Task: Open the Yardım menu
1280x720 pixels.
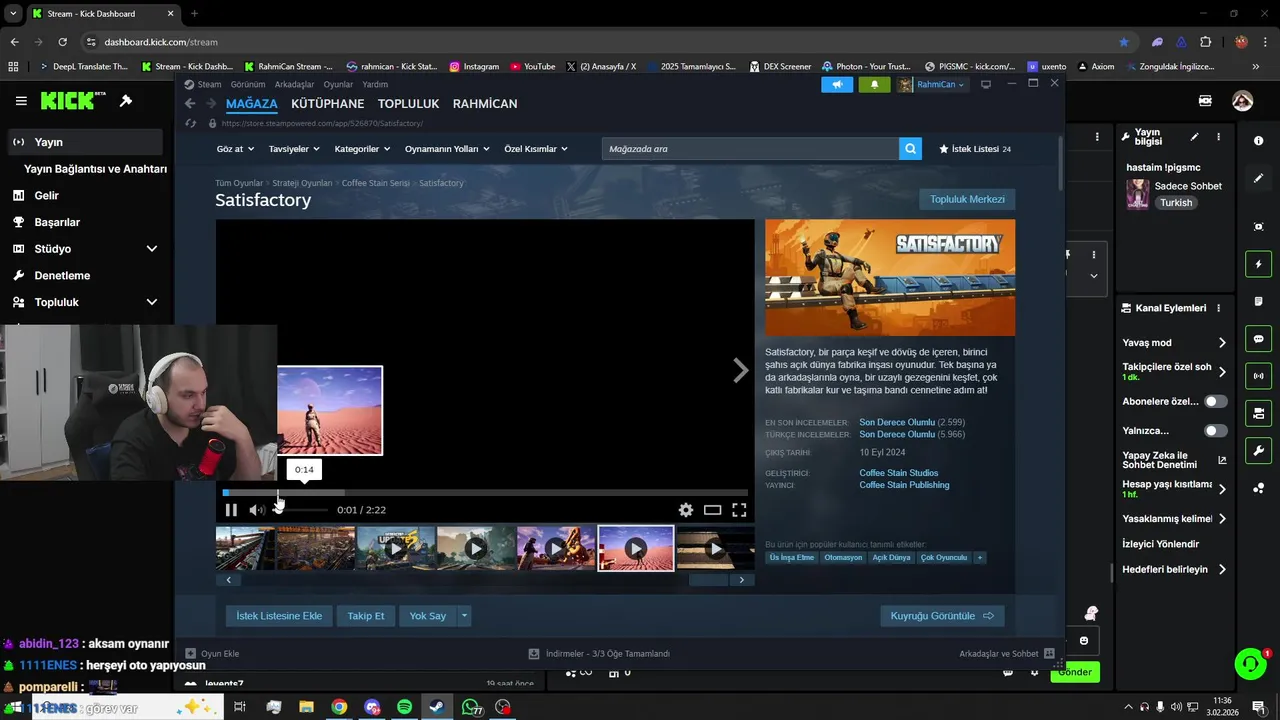Action: pyautogui.click(x=375, y=85)
